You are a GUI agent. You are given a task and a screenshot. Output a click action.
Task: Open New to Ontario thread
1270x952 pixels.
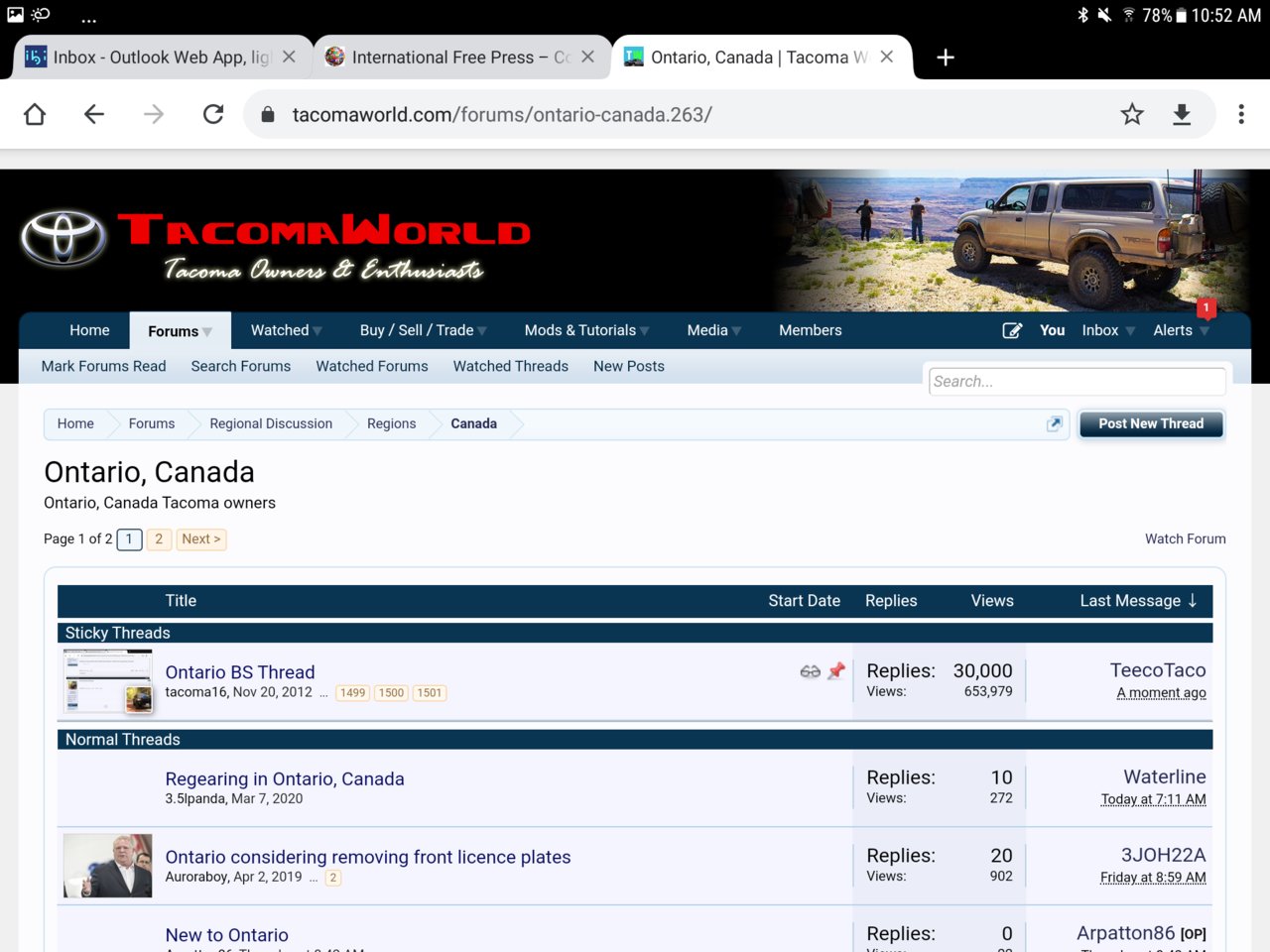(x=227, y=935)
